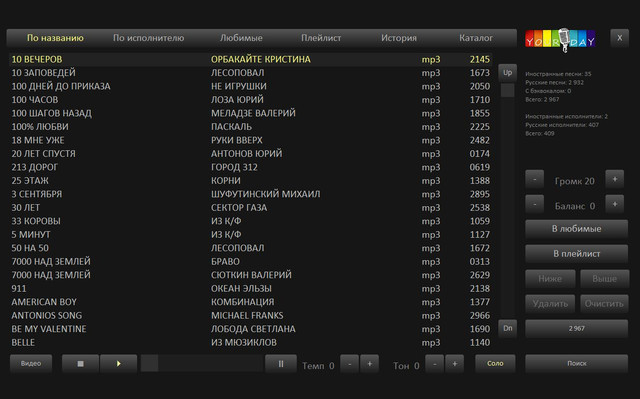Select the song 10 ЗАПОВЕДЕЙ

[x=250, y=73]
